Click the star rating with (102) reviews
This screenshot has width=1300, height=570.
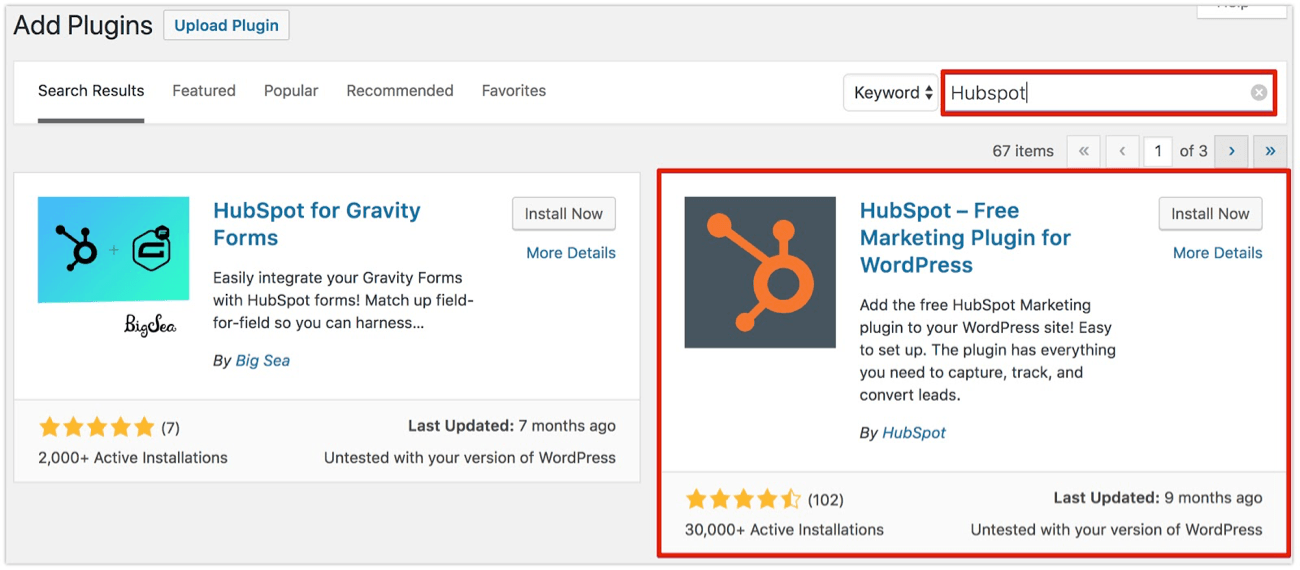(x=764, y=499)
